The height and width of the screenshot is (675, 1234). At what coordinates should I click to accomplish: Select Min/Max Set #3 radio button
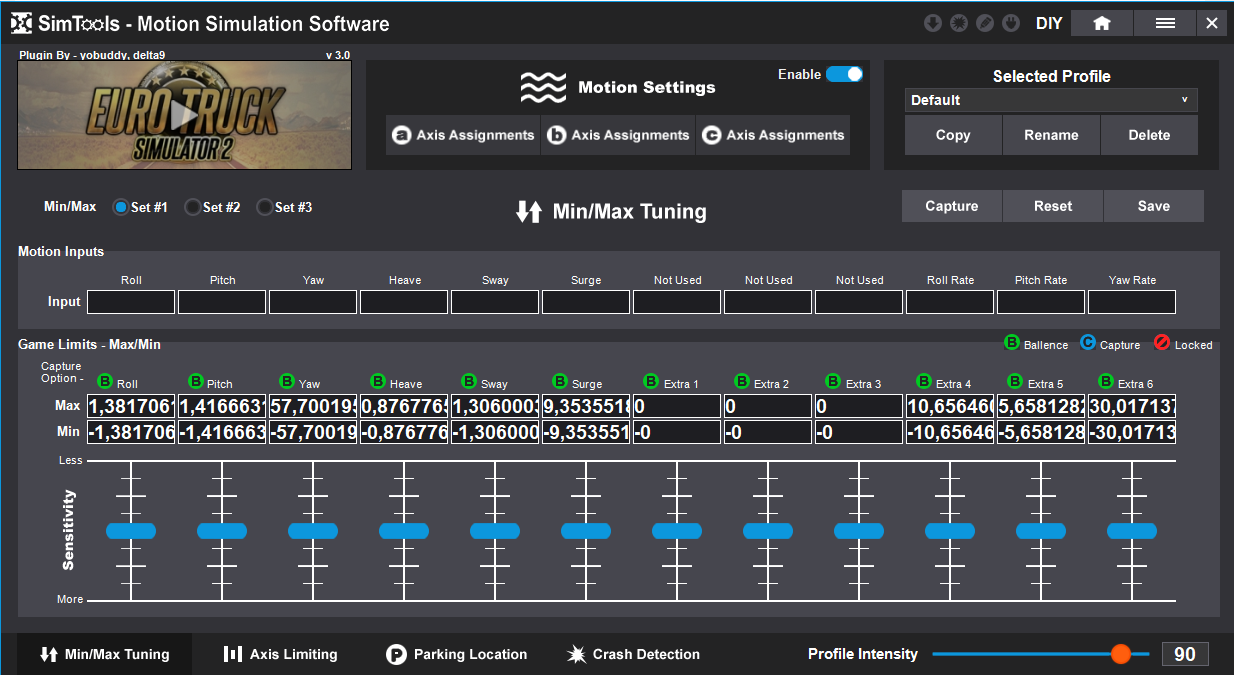(x=264, y=207)
